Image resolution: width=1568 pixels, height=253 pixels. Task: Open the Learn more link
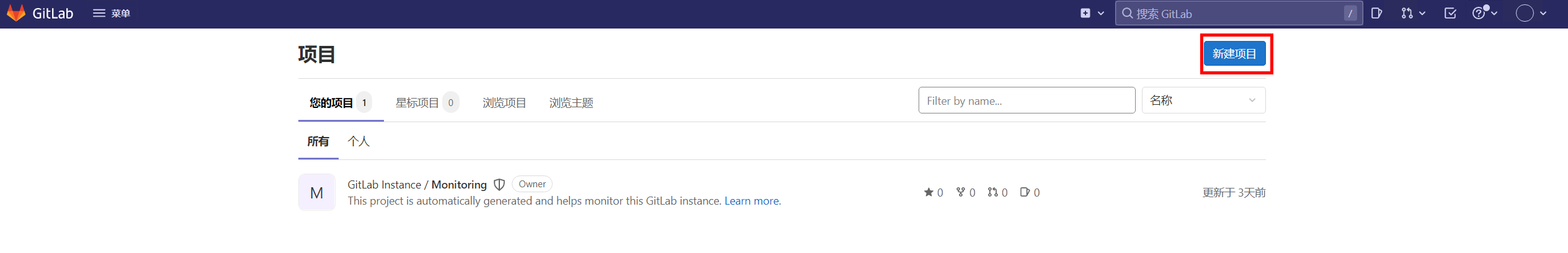point(752,201)
